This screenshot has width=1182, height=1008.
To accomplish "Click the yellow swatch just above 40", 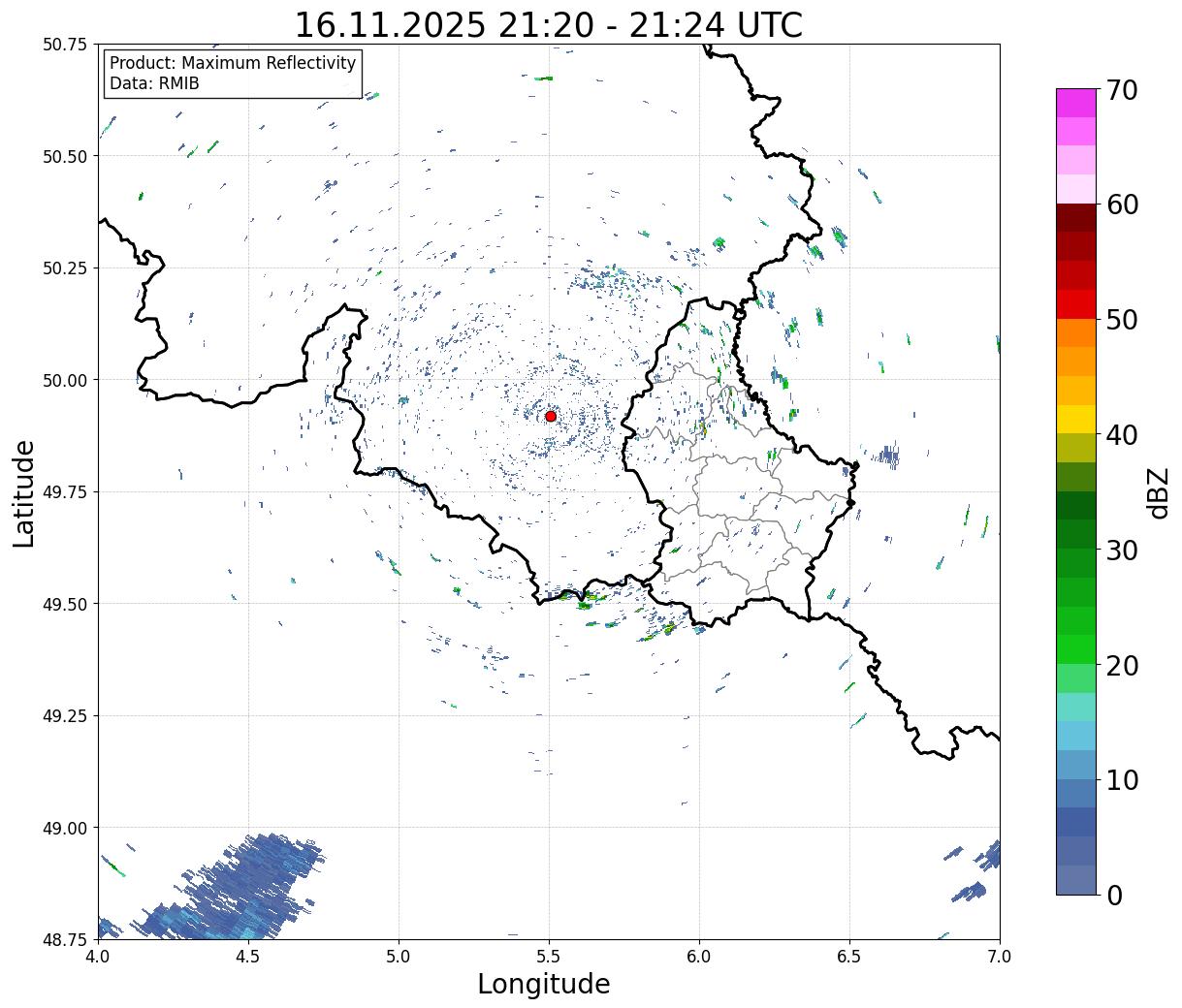I will (x=1076, y=419).
